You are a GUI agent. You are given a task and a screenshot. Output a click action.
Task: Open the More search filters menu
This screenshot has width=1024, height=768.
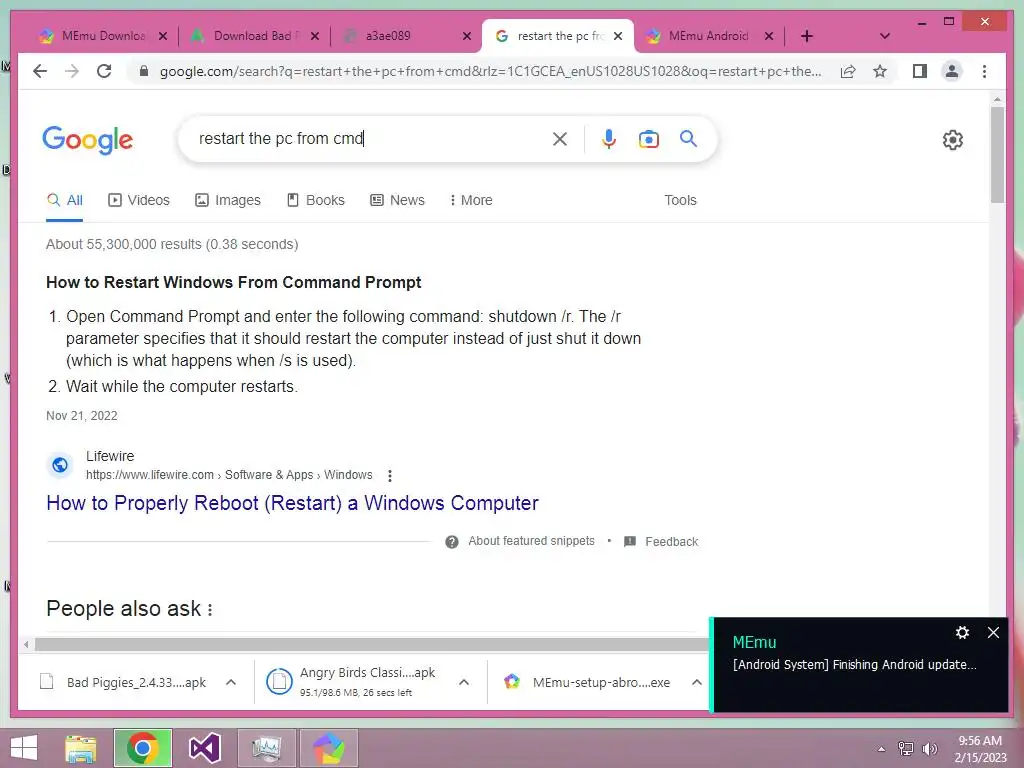tap(471, 200)
